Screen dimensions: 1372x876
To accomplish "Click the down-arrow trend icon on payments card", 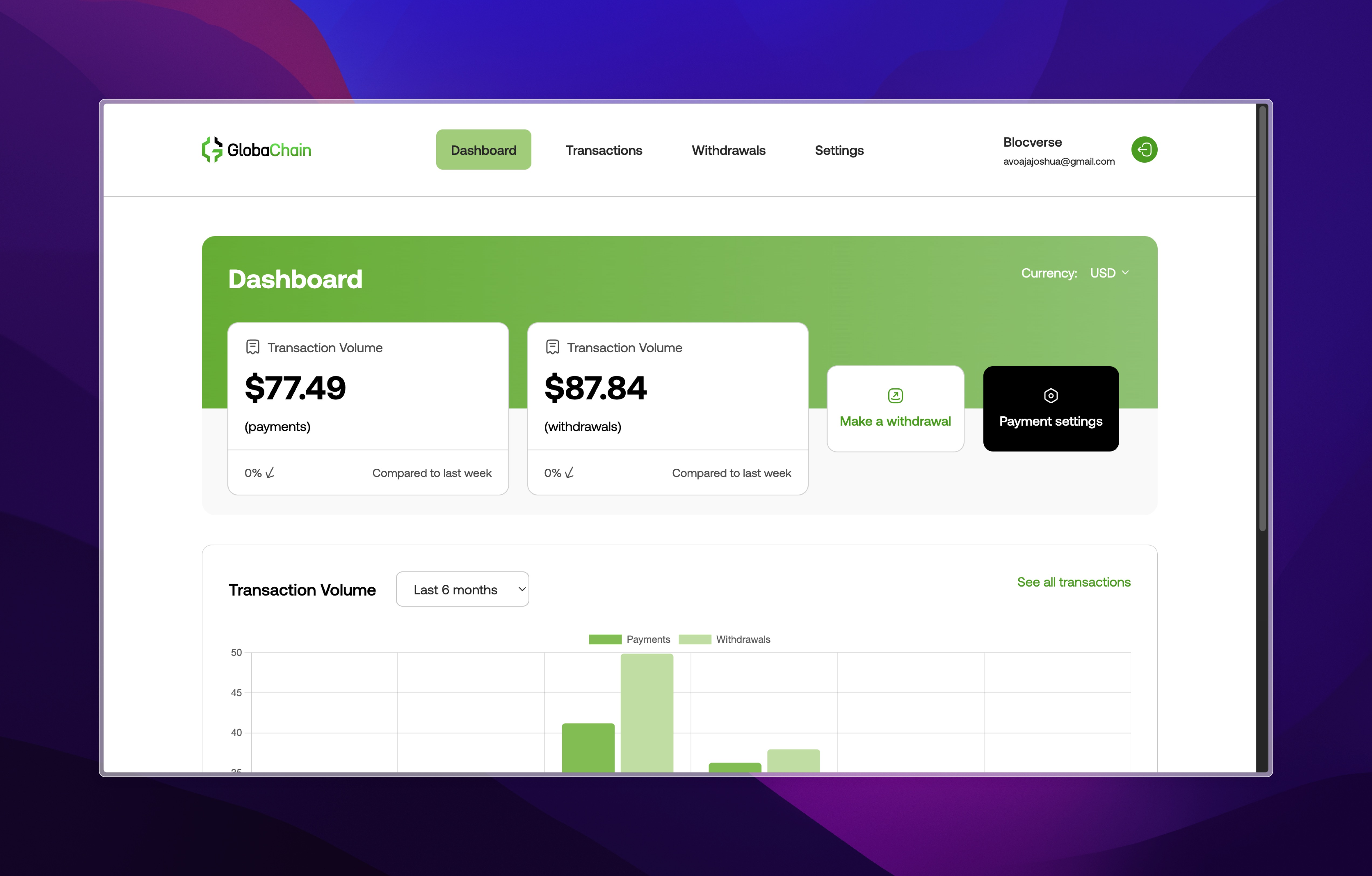I will click(x=270, y=473).
